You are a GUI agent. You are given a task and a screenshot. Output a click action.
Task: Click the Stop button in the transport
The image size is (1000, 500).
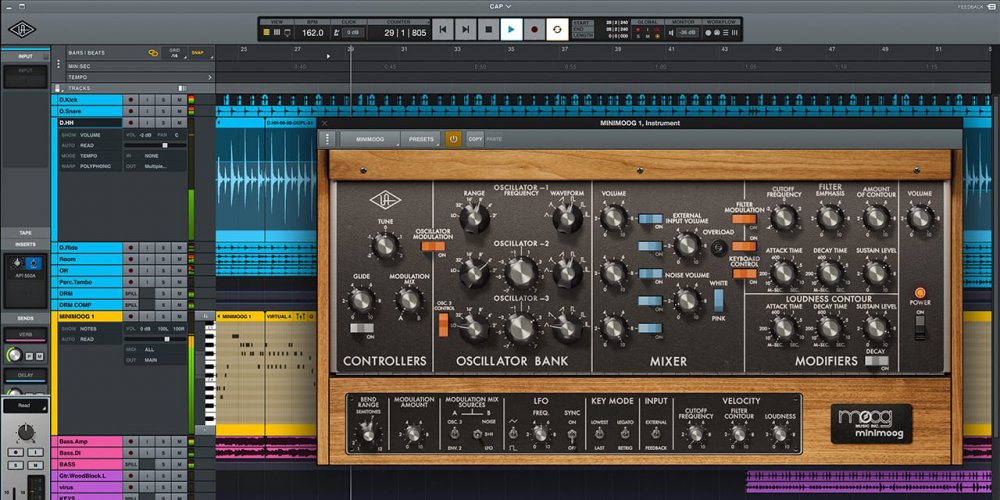coord(488,30)
